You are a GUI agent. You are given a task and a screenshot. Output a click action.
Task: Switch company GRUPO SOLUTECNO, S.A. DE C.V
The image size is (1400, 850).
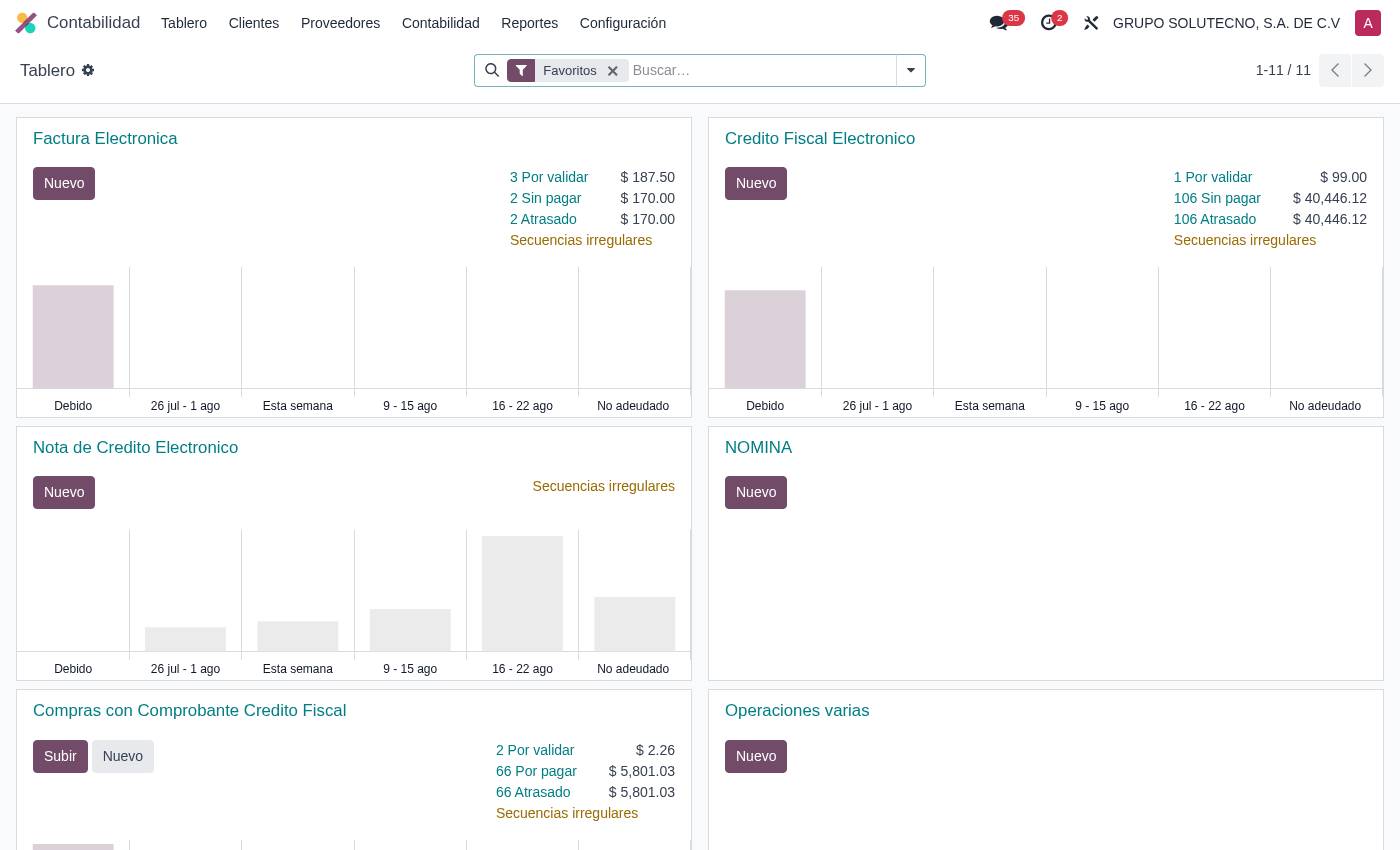point(1226,23)
